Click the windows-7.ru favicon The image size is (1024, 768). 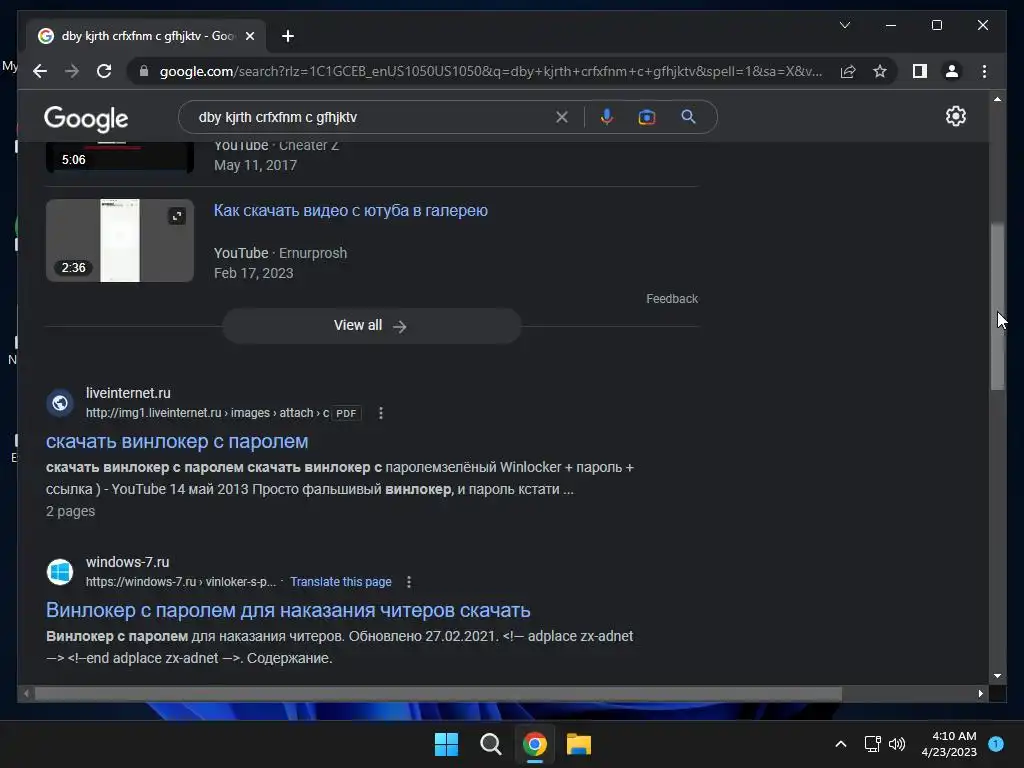60,572
